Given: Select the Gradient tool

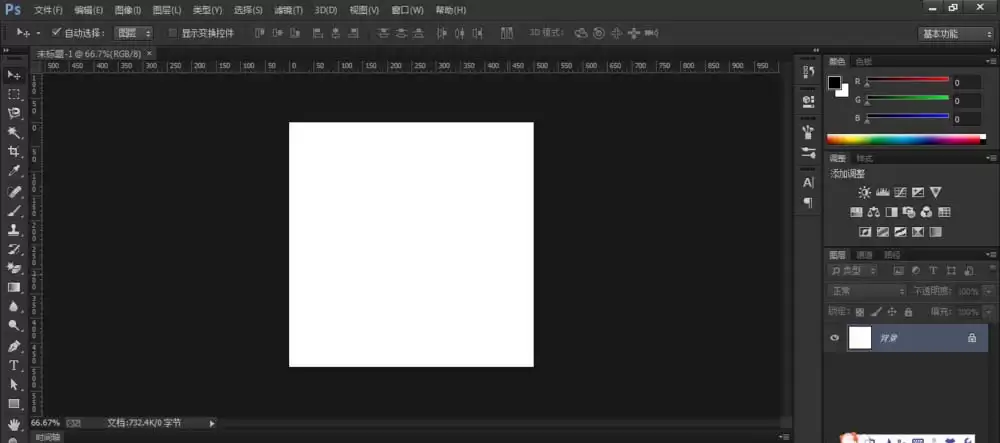Looking at the screenshot, I should click(14, 287).
